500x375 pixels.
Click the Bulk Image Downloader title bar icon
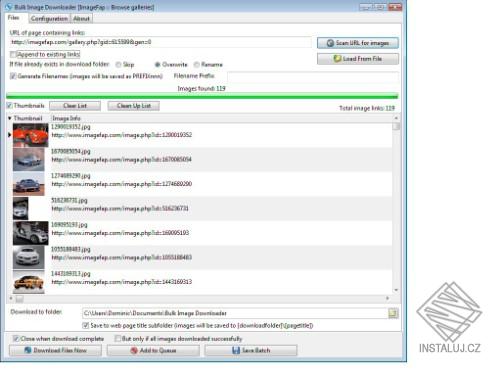[9, 7]
